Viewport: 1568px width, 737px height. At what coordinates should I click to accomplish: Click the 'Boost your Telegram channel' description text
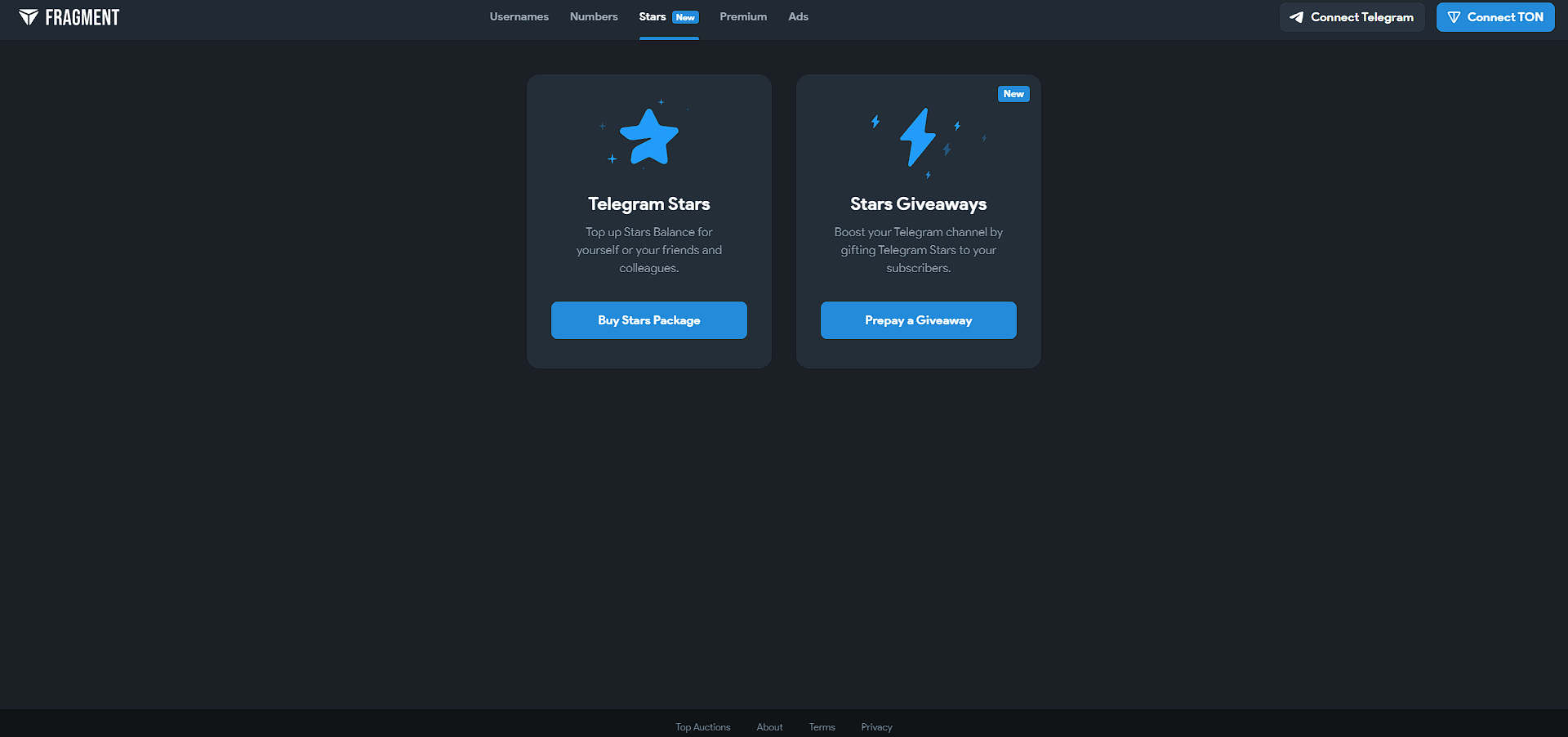pos(919,250)
